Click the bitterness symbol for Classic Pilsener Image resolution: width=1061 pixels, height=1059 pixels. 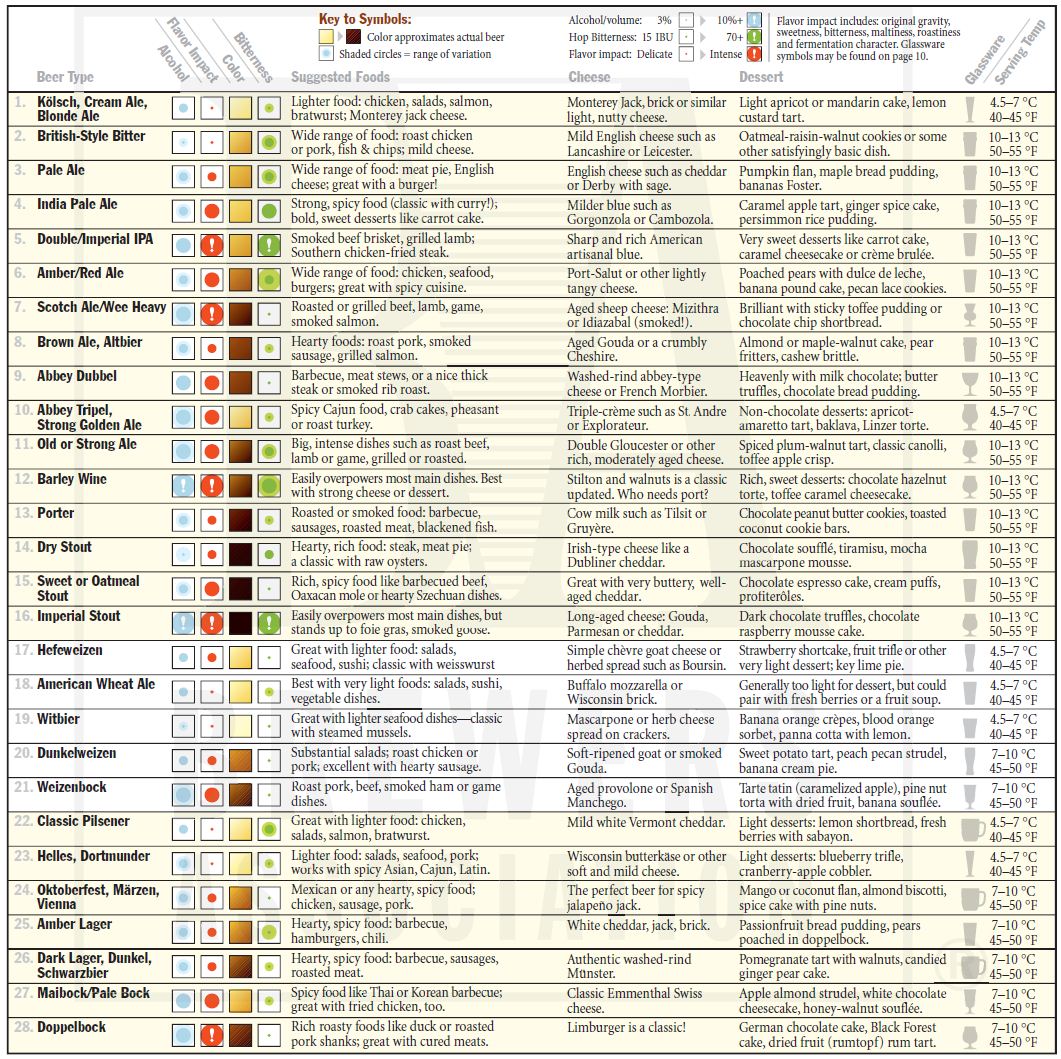pos(269,829)
